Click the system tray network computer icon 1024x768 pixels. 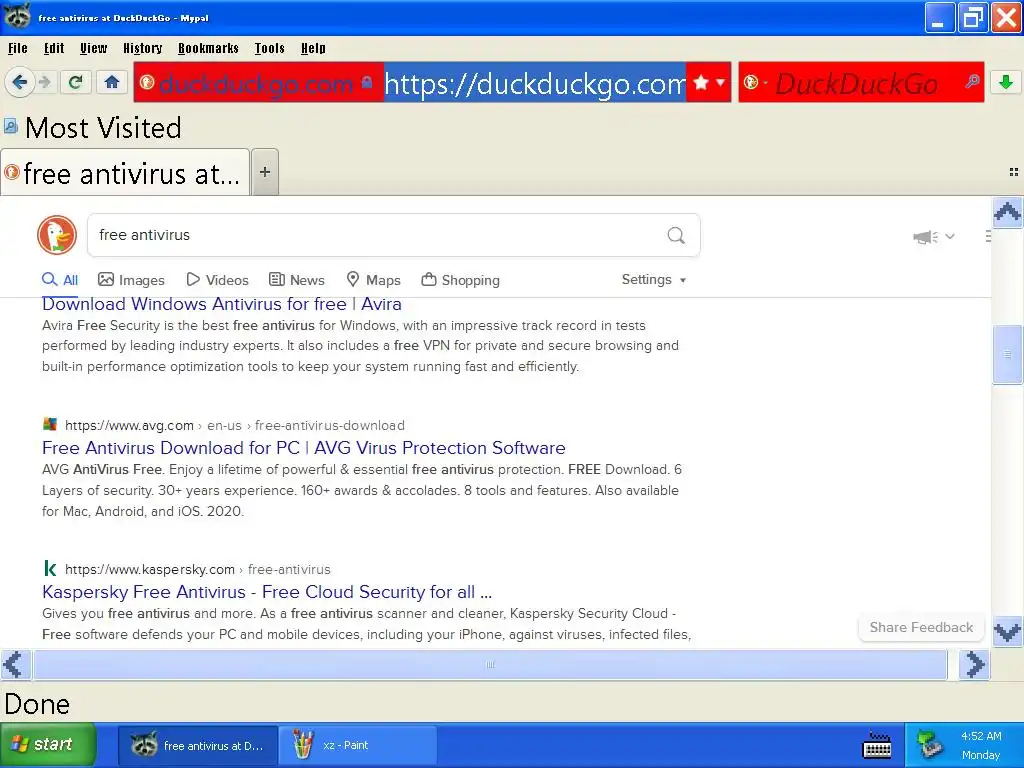(x=929, y=745)
